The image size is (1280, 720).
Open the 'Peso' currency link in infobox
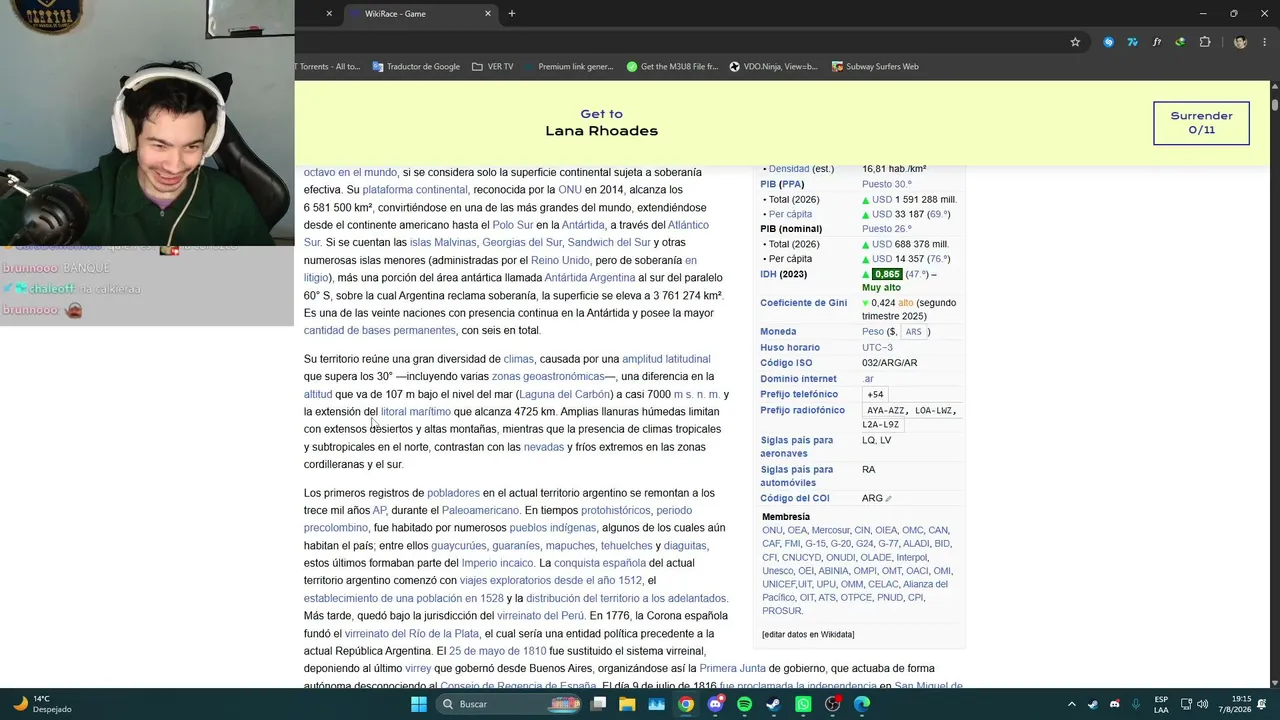[873, 332]
